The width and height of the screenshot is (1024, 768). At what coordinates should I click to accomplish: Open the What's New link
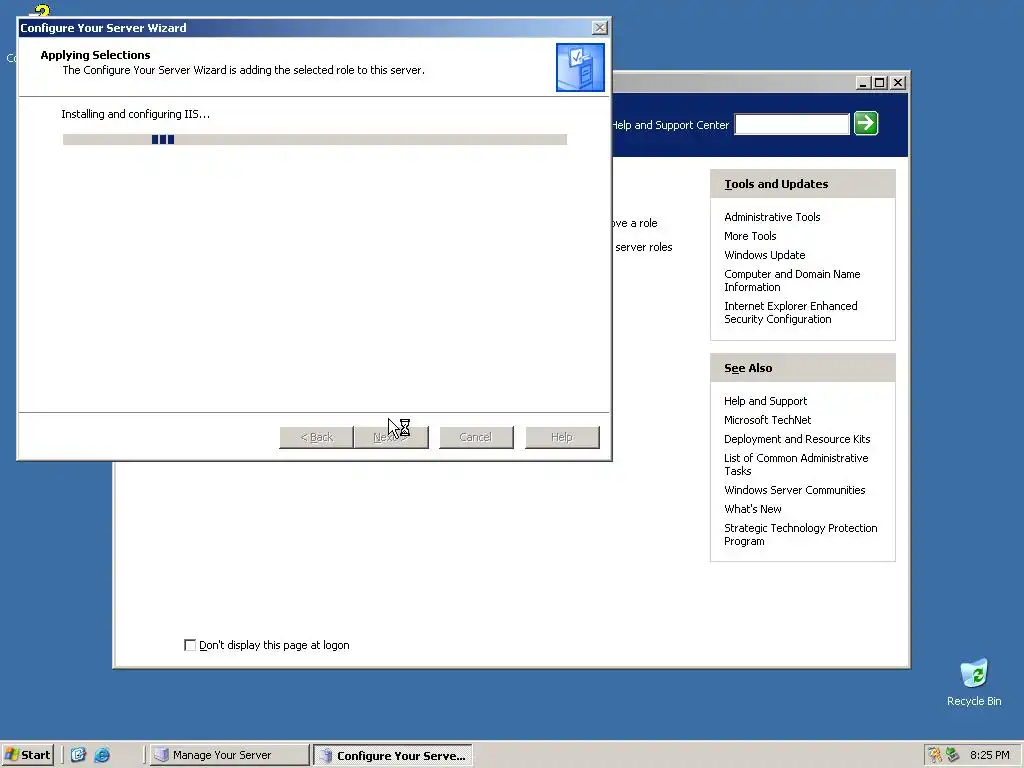pos(752,509)
